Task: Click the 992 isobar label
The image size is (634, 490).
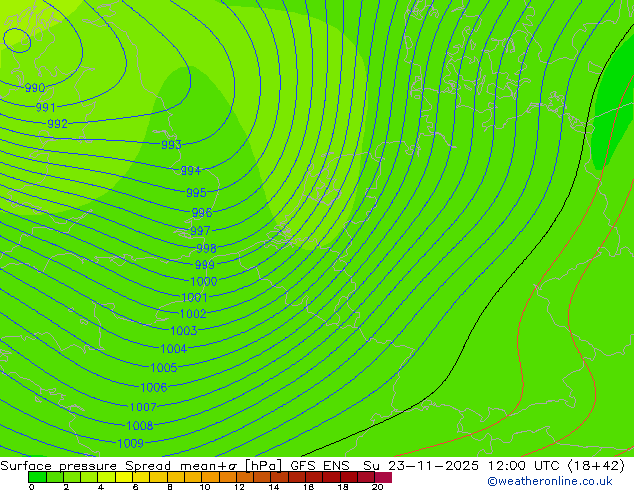Action: [x=57, y=124]
